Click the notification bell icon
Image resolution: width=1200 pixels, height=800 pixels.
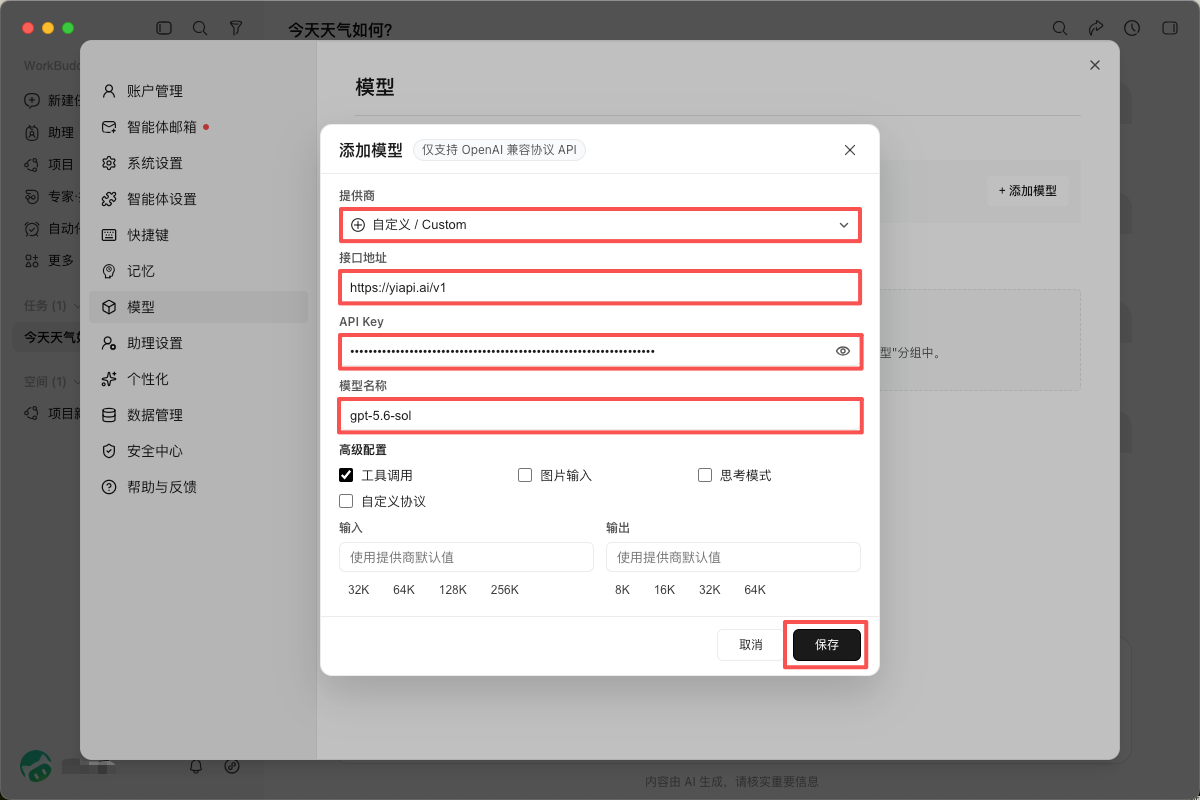click(196, 766)
